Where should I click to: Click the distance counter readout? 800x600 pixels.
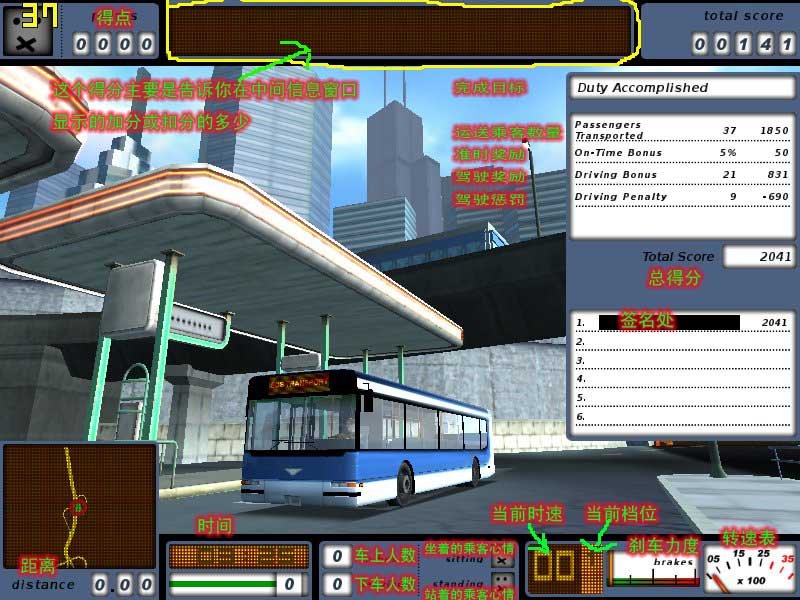(123, 584)
